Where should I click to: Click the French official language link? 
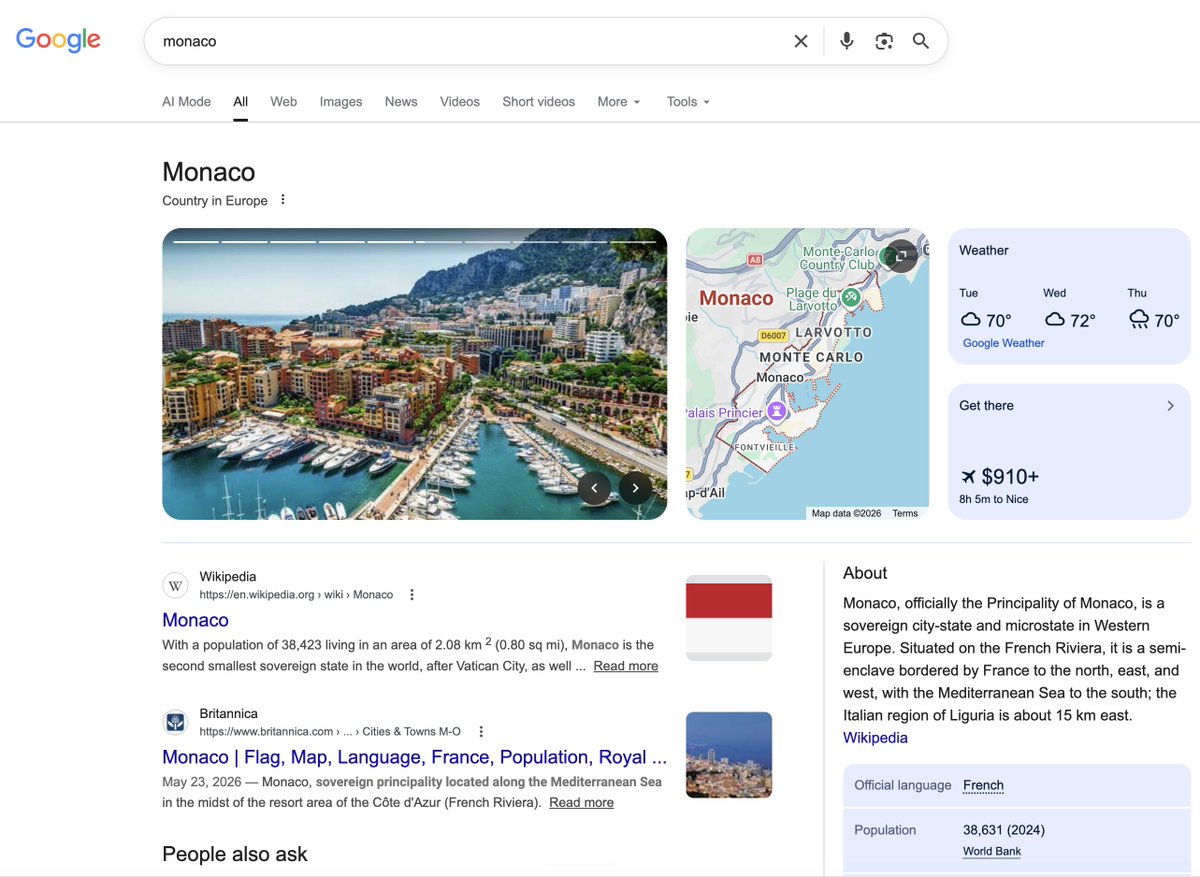pos(984,785)
